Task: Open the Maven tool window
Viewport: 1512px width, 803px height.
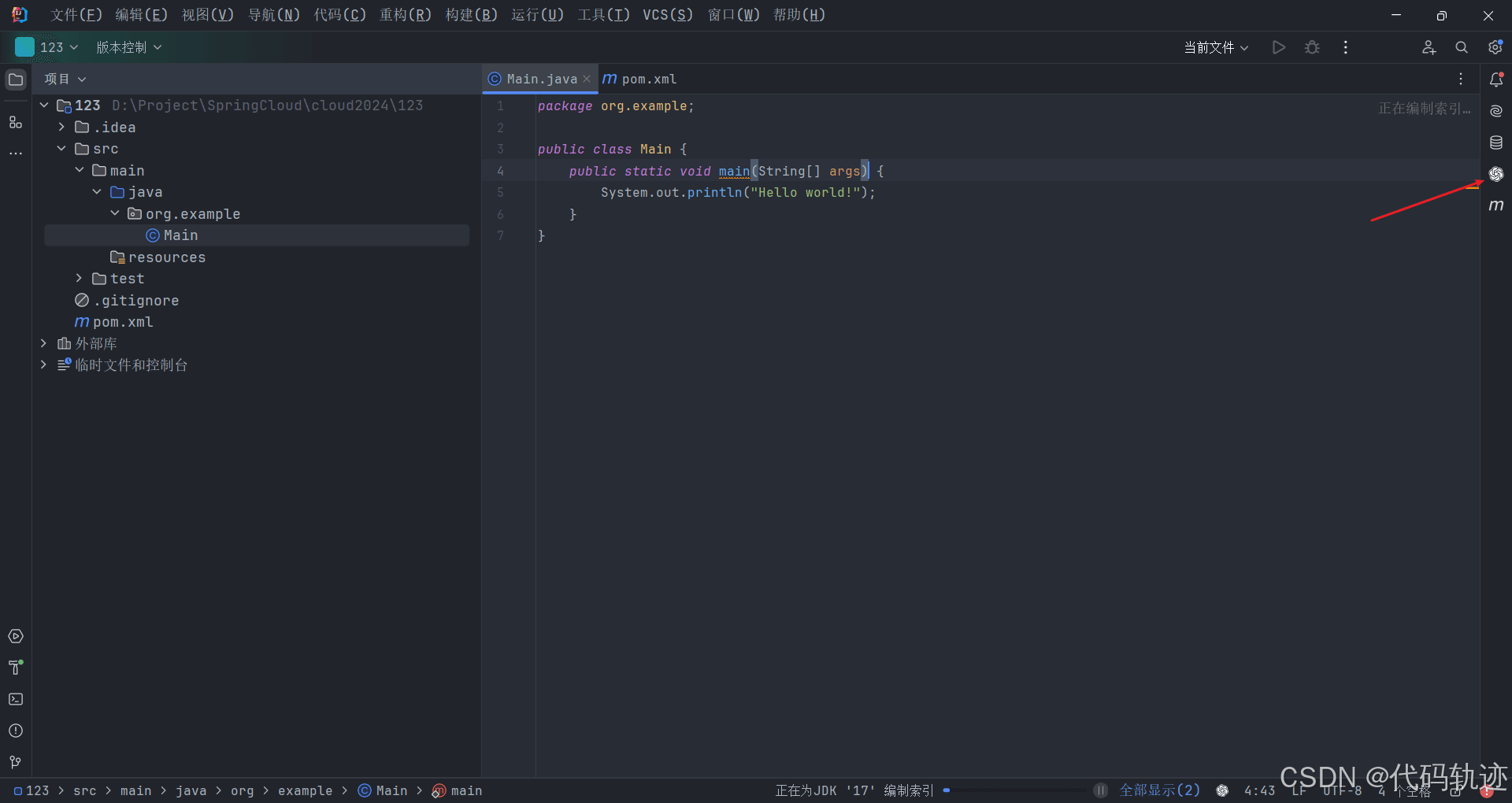Action: 1496,205
